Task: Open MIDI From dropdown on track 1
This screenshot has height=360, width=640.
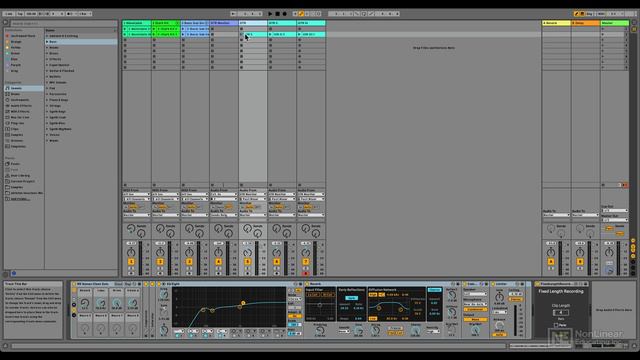Action: click(137, 194)
